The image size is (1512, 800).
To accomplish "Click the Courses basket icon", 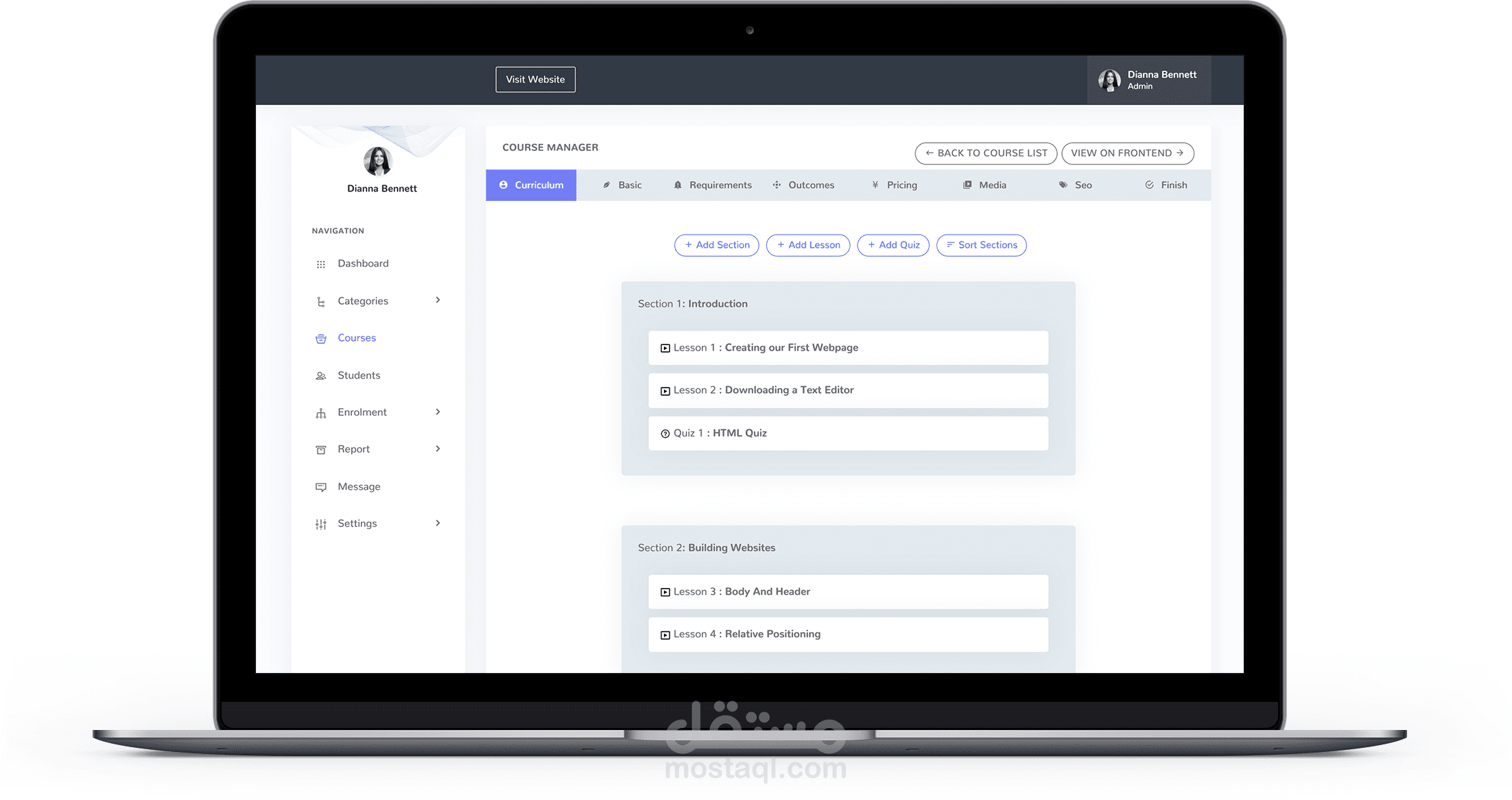I will point(320,339).
